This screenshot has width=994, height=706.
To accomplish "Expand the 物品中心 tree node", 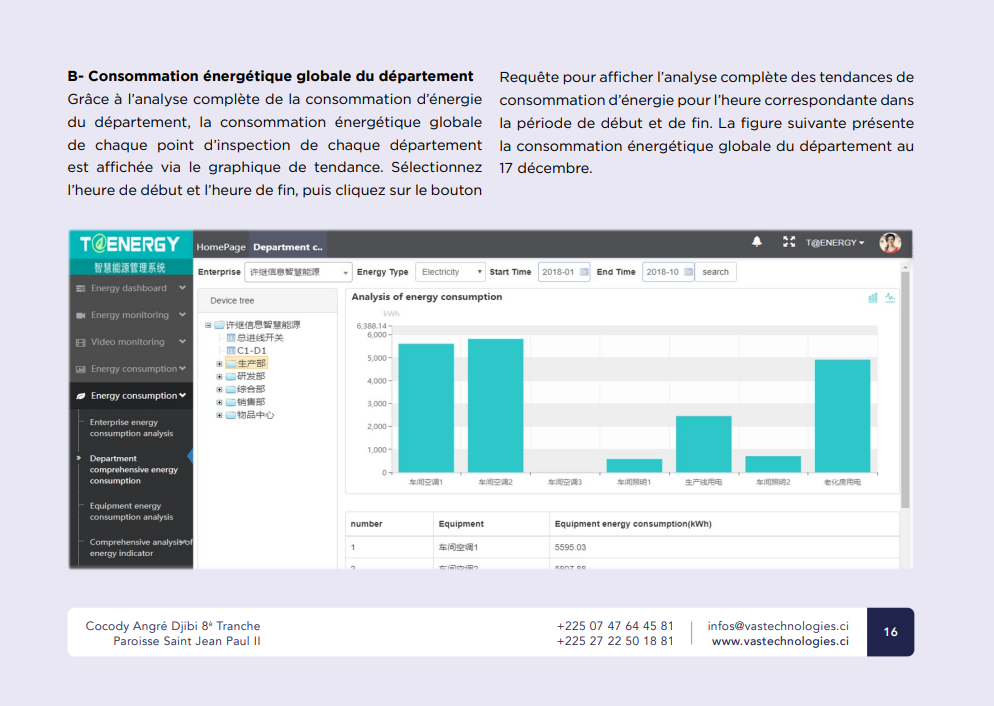I will click(219, 415).
